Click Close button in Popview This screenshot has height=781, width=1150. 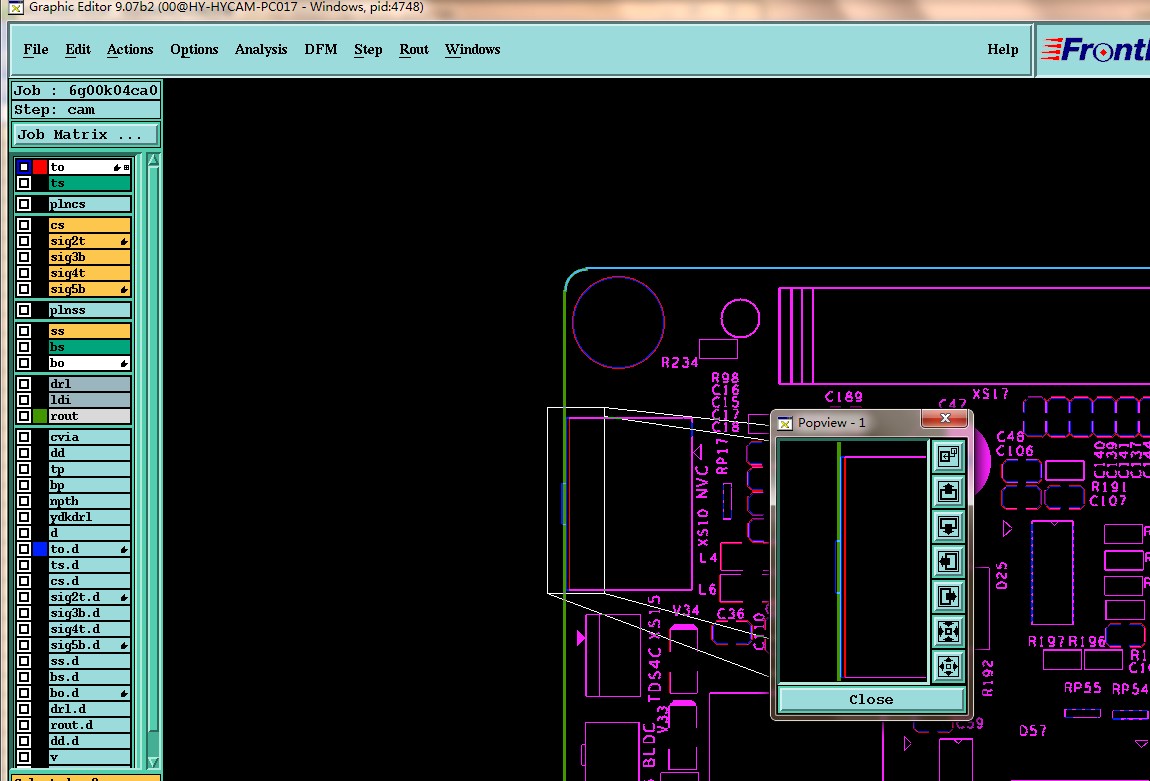click(x=871, y=699)
